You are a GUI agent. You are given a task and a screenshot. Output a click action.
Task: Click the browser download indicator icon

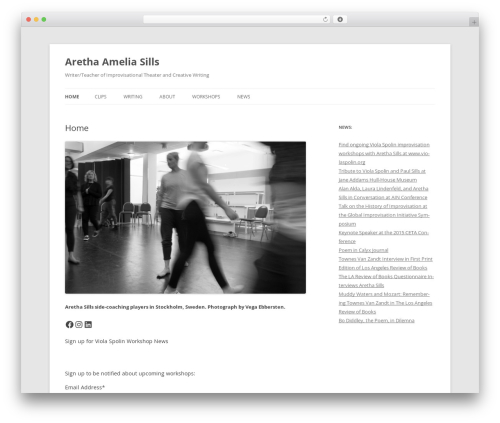click(x=340, y=19)
